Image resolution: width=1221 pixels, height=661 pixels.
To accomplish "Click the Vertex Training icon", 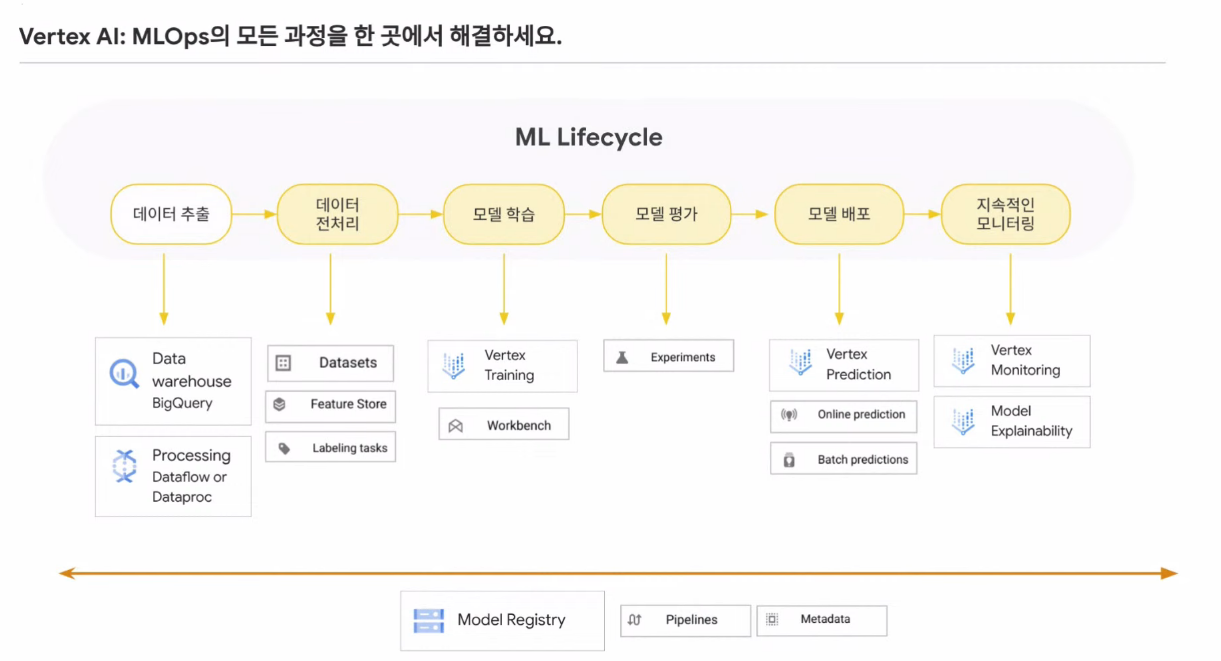I will pos(454,365).
